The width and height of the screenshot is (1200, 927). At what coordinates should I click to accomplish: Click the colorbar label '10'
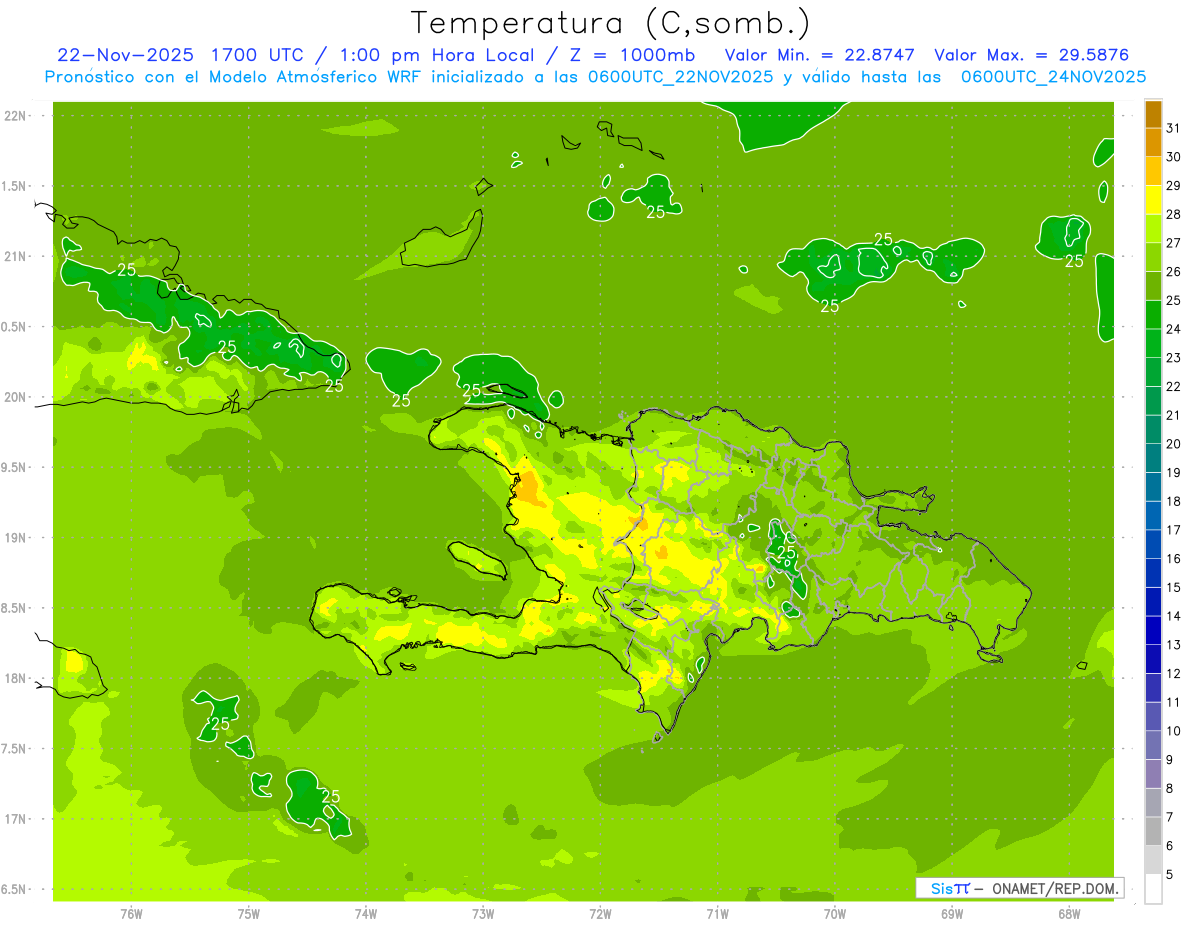(x=1174, y=731)
